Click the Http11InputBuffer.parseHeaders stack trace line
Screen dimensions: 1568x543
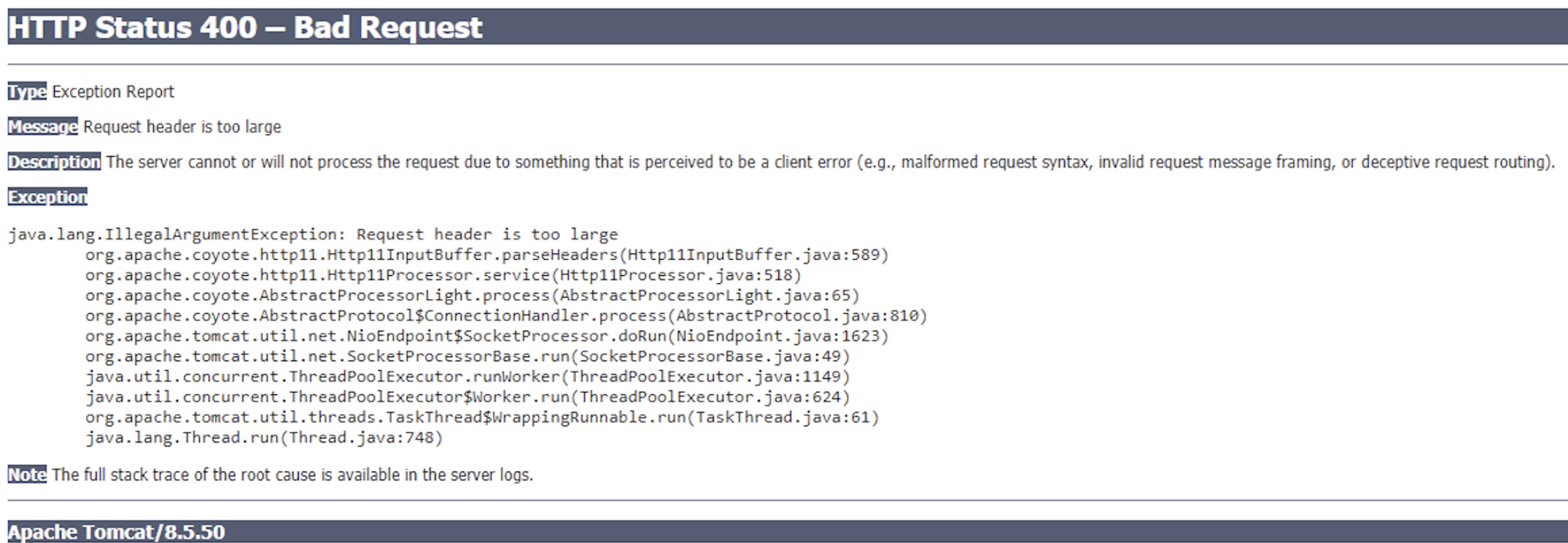[x=486, y=255]
